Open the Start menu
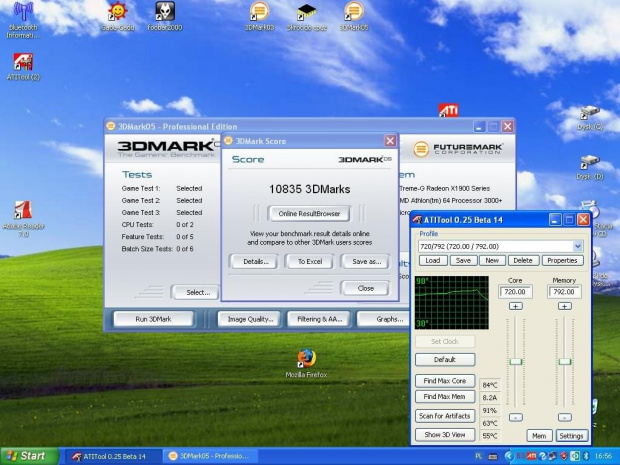The image size is (620, 465). [x=29, y=456]
